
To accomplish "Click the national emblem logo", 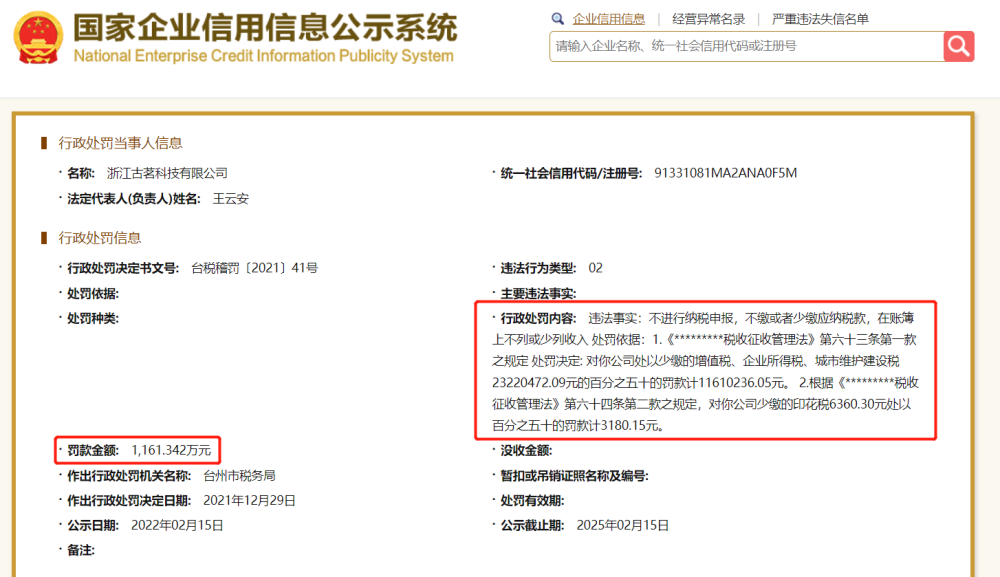I will click(x=38, y=38).
